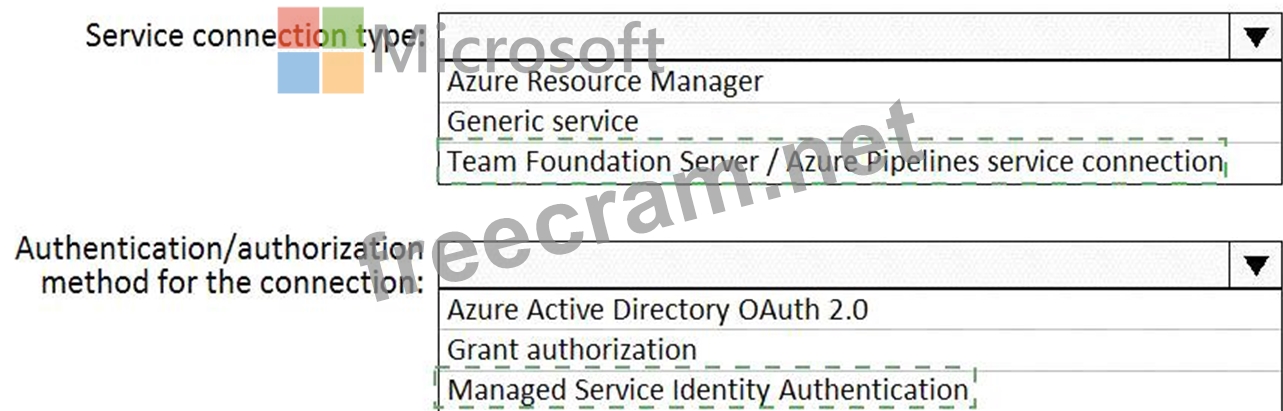The height and width of the screenshot is (411, 1283).
Task: Select Azure Active Directory OAuth 2.0
Action: click(657, 309)
